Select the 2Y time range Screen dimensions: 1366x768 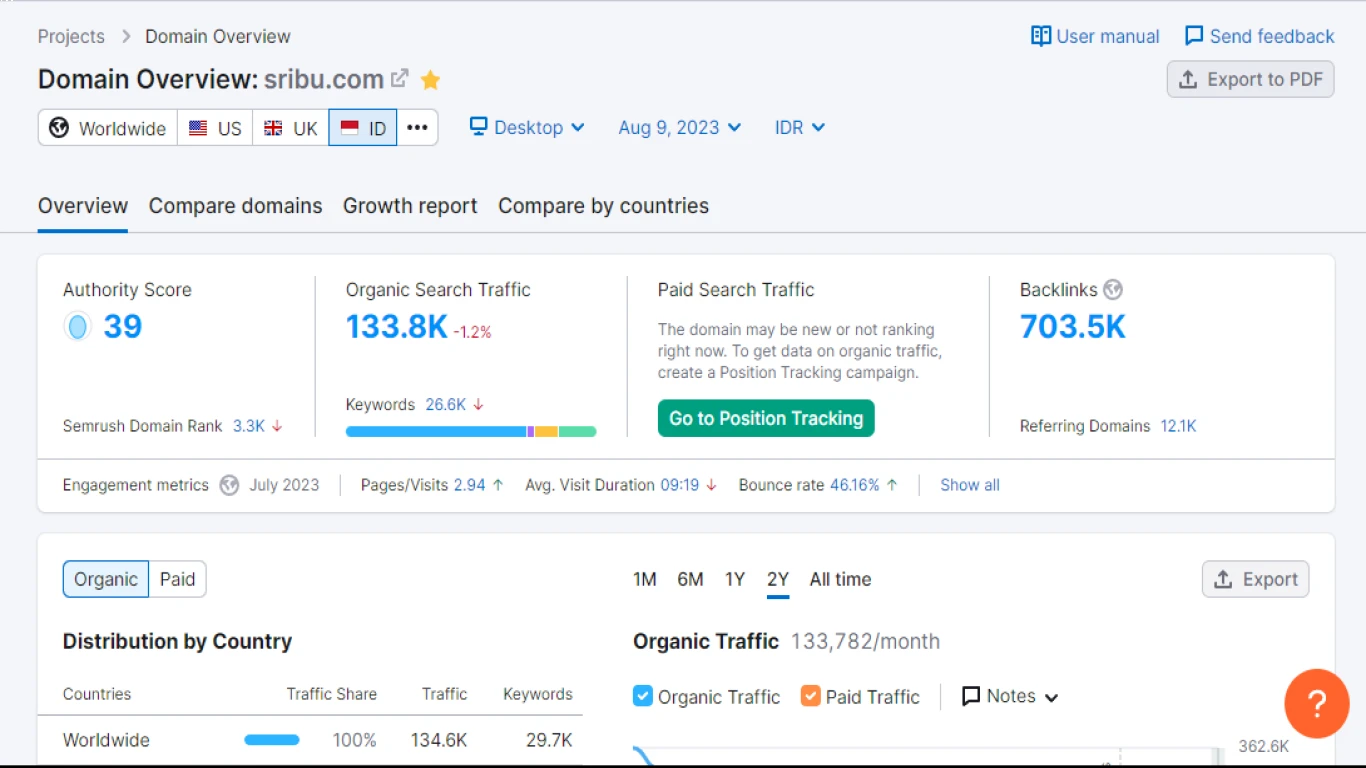(778, 579)
